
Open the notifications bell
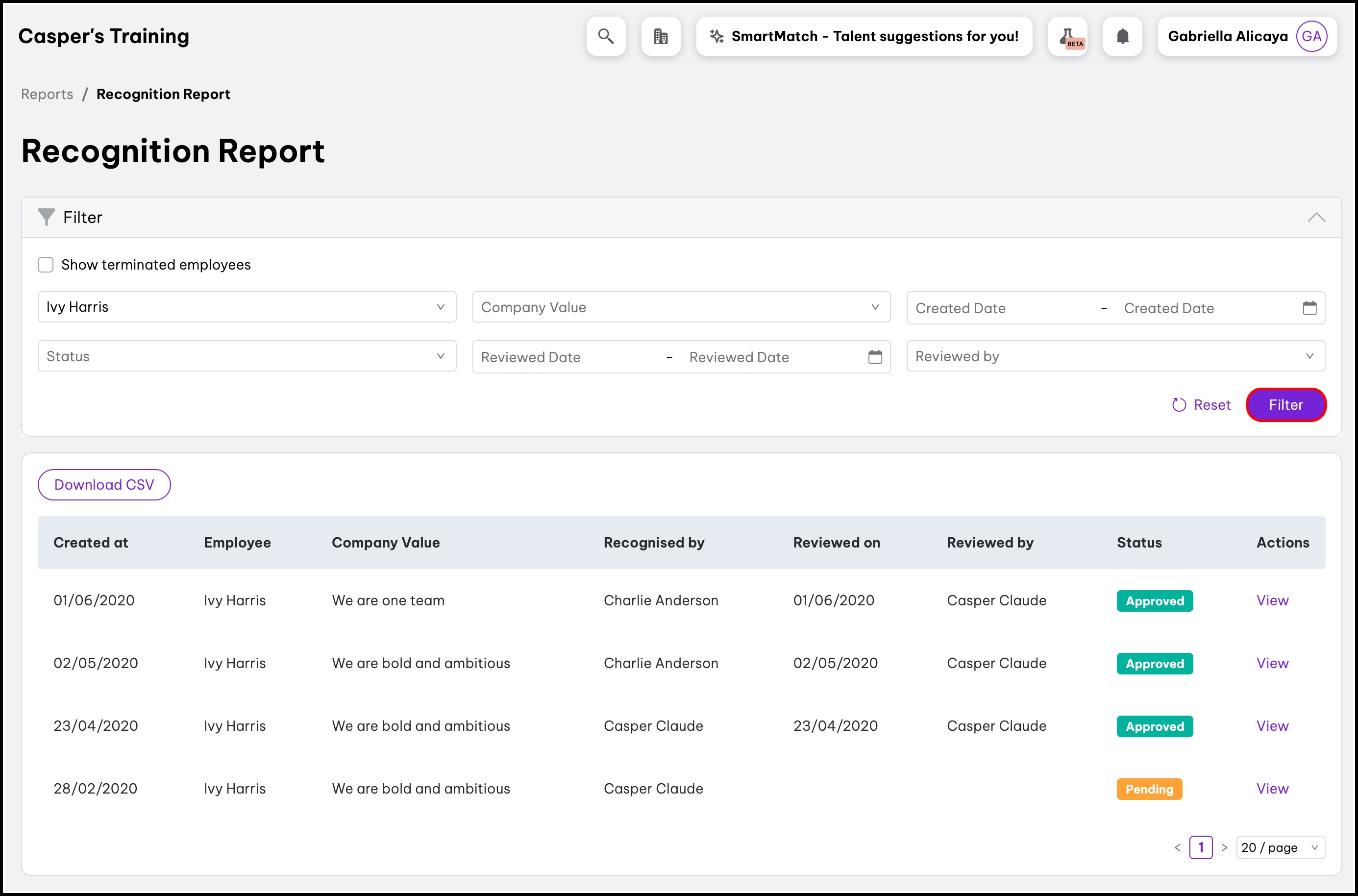[x=1122, y=37]
